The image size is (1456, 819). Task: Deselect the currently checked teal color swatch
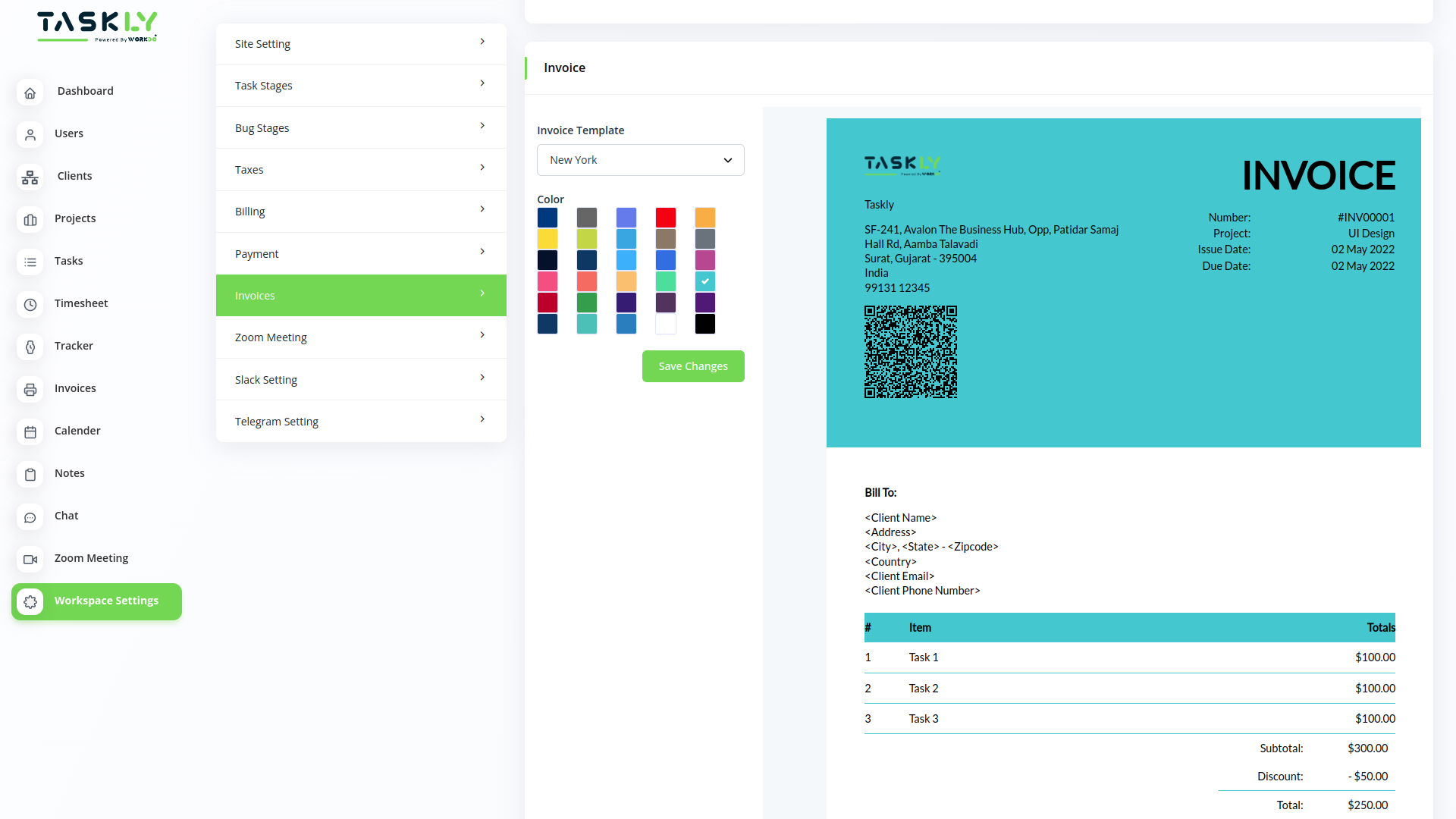705,281
